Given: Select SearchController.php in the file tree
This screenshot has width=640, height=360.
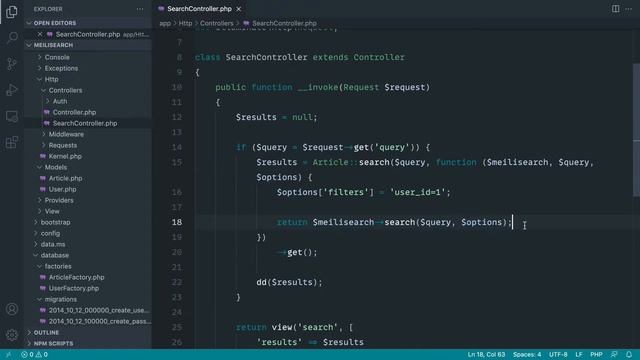Looking at the screenshot, I should tap(84, 123).
